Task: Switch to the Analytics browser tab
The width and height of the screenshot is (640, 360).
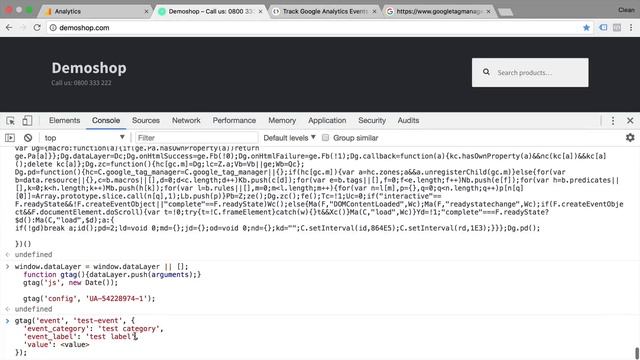Action: [x=95, y=11]
